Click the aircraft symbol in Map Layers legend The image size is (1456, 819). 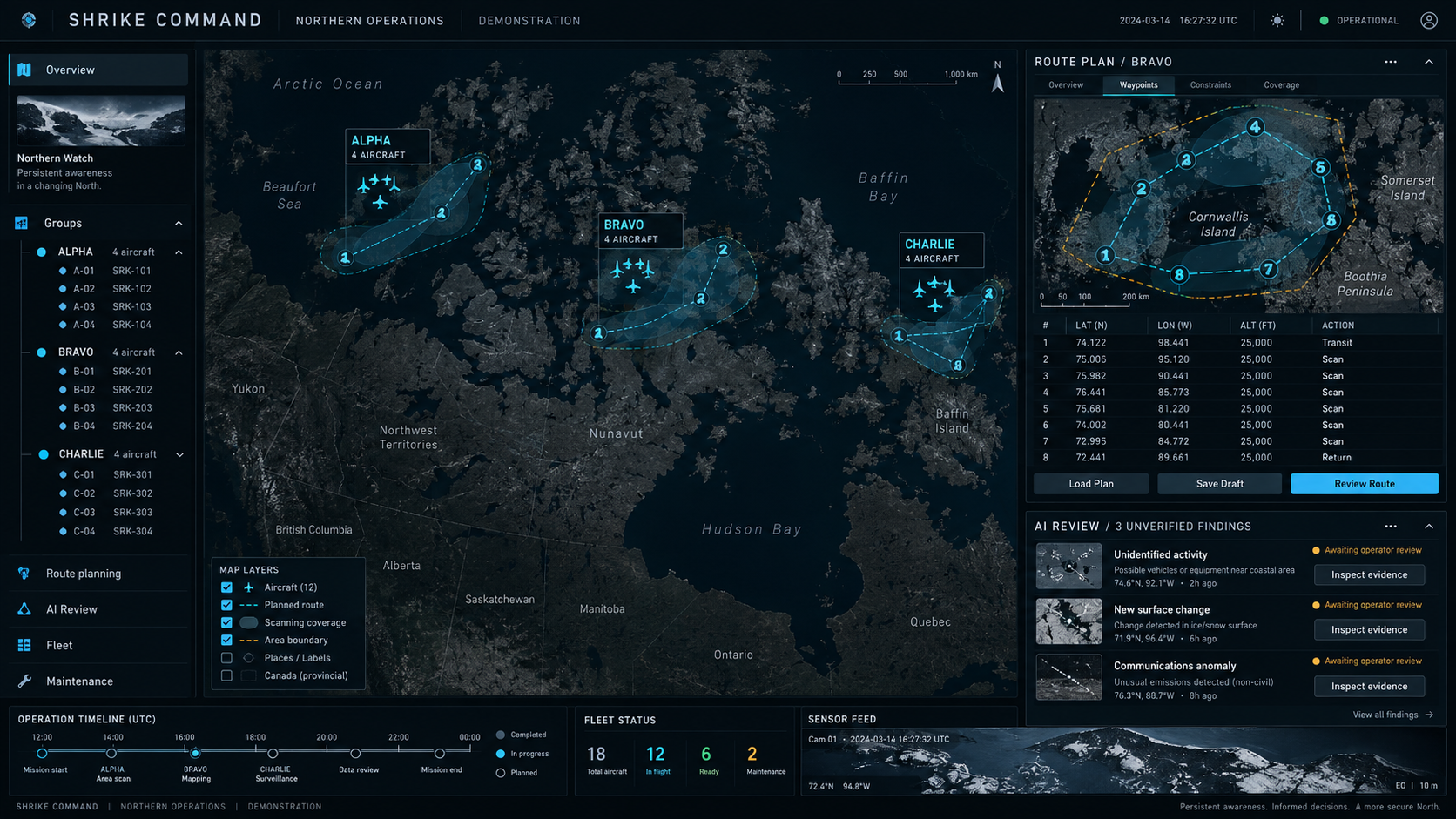[248, 587]
